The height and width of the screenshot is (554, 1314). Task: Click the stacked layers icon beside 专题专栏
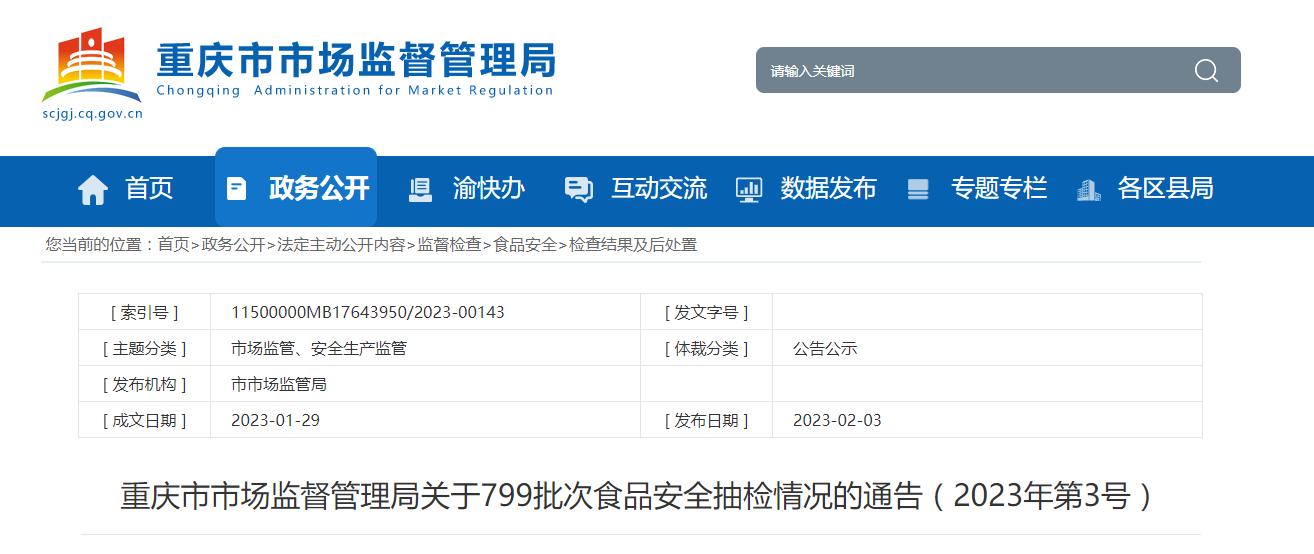pyautogui.click(x=917, y=189)
